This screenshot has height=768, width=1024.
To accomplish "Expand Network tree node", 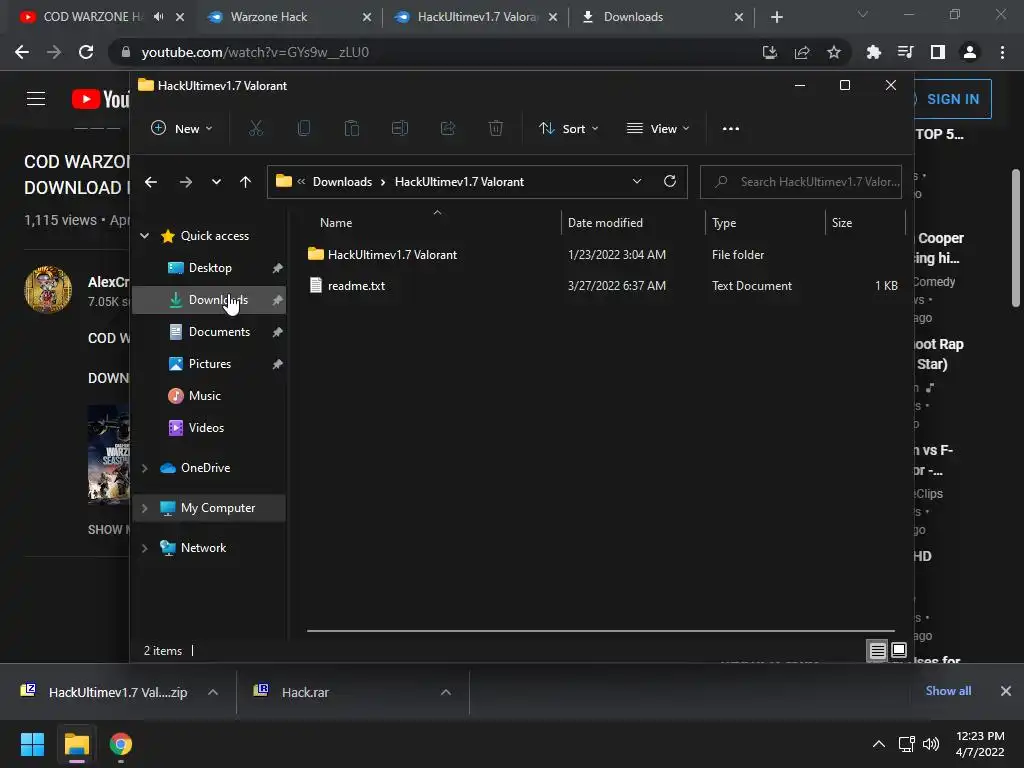I will 144,548.
